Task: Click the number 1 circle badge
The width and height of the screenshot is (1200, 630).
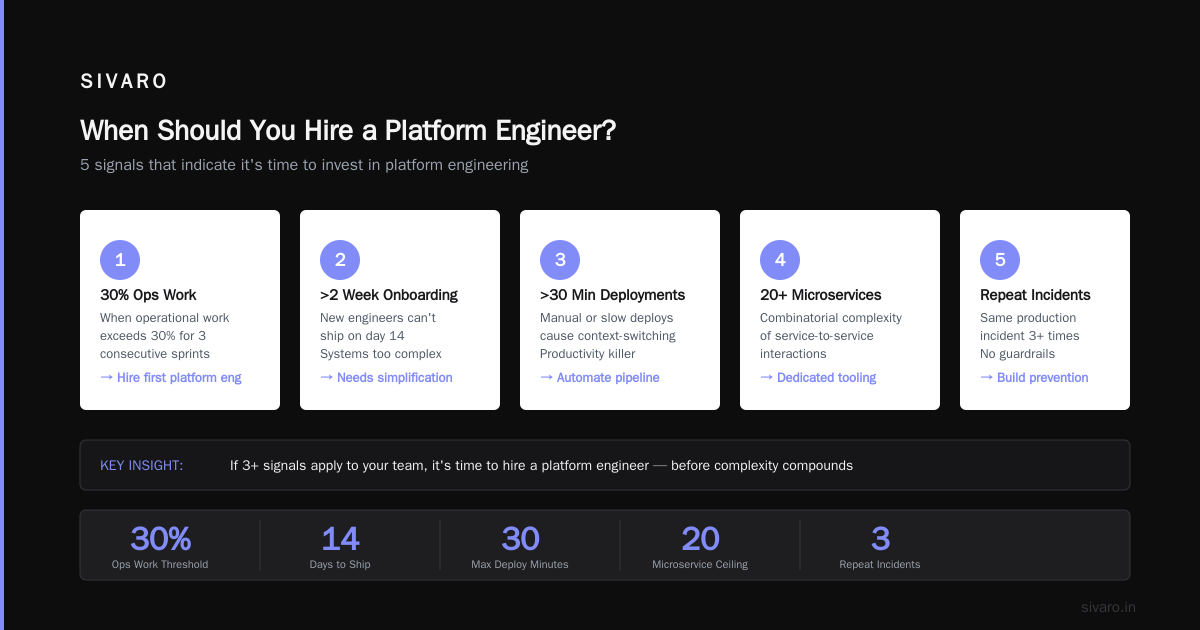Action: [120, 260]
